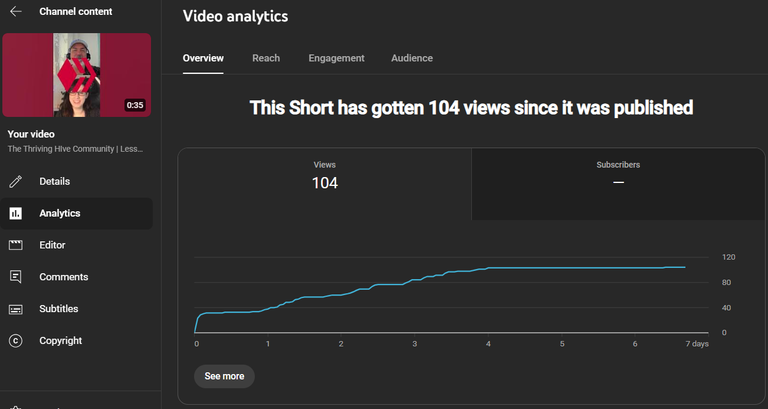Click the Video analytics page title

click(x=236, y=16)
